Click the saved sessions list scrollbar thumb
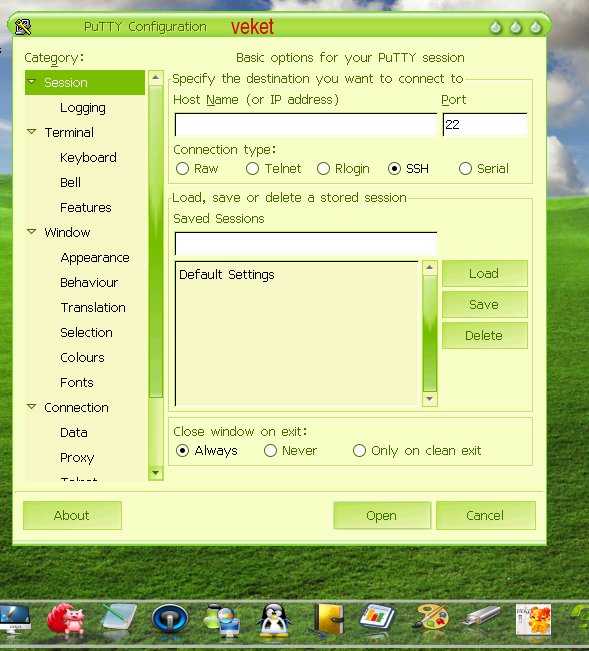 [430, 333]
